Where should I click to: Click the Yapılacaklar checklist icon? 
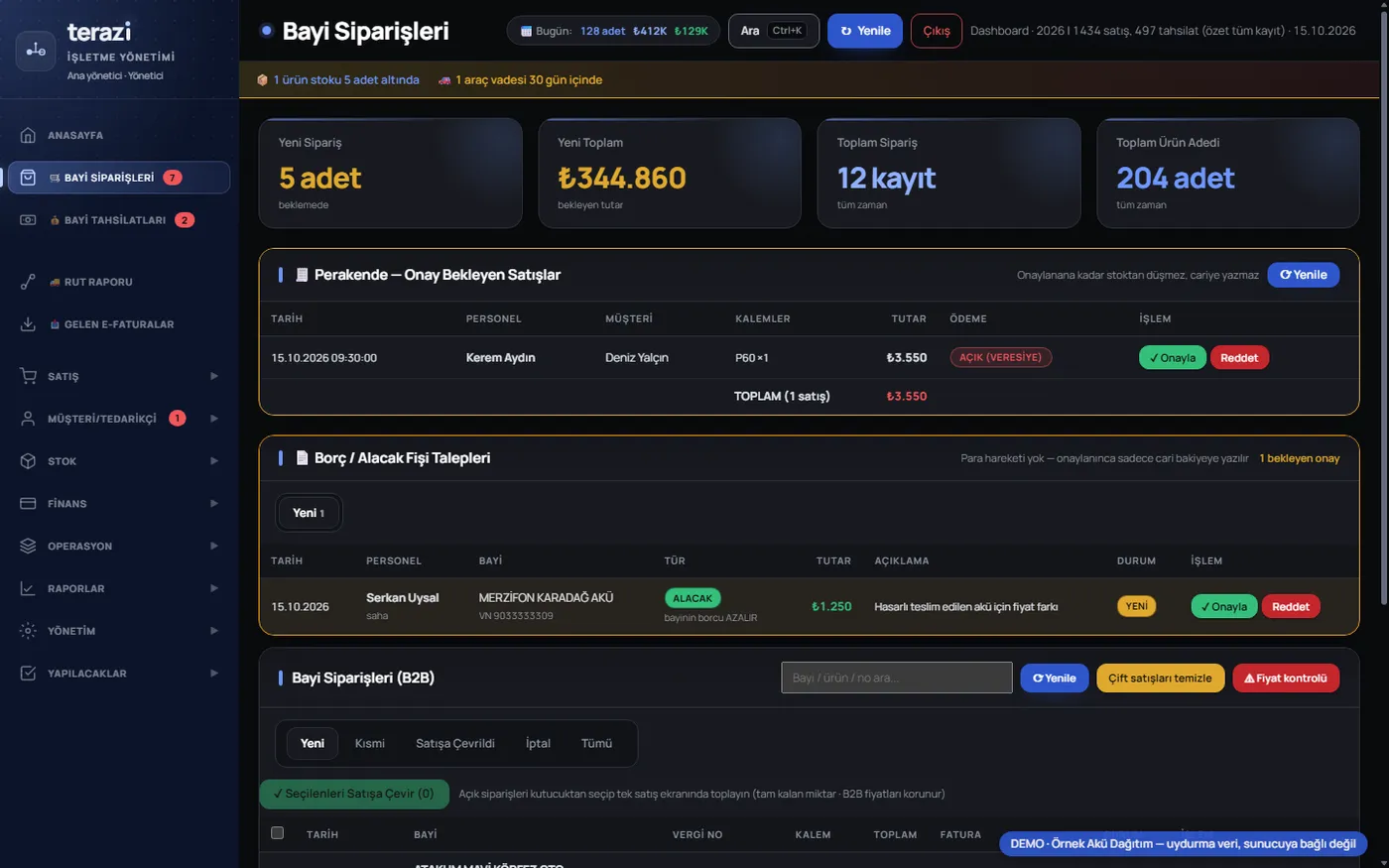pyautogui.click(x=28, y=674)
